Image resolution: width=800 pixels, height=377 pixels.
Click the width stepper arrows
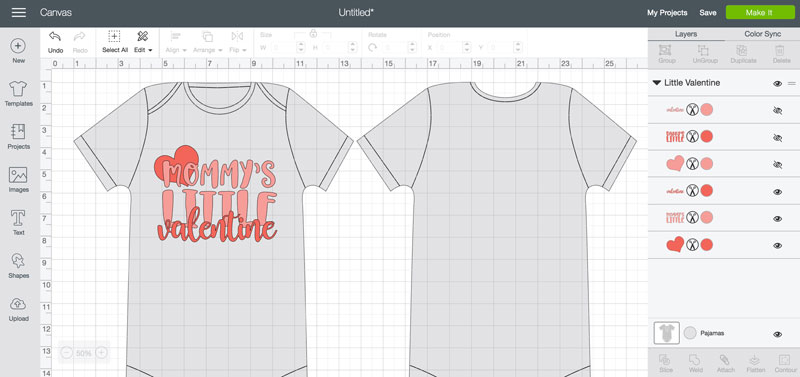coord(301,47)
